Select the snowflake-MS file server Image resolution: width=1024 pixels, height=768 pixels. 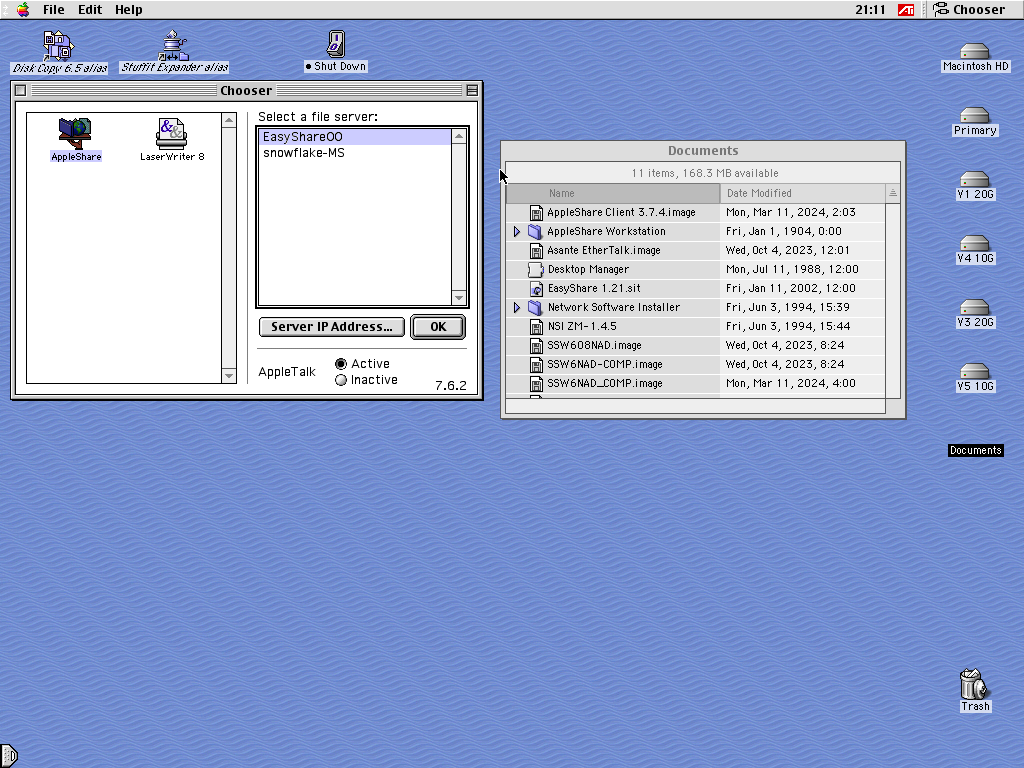click(x=355, y=153)
